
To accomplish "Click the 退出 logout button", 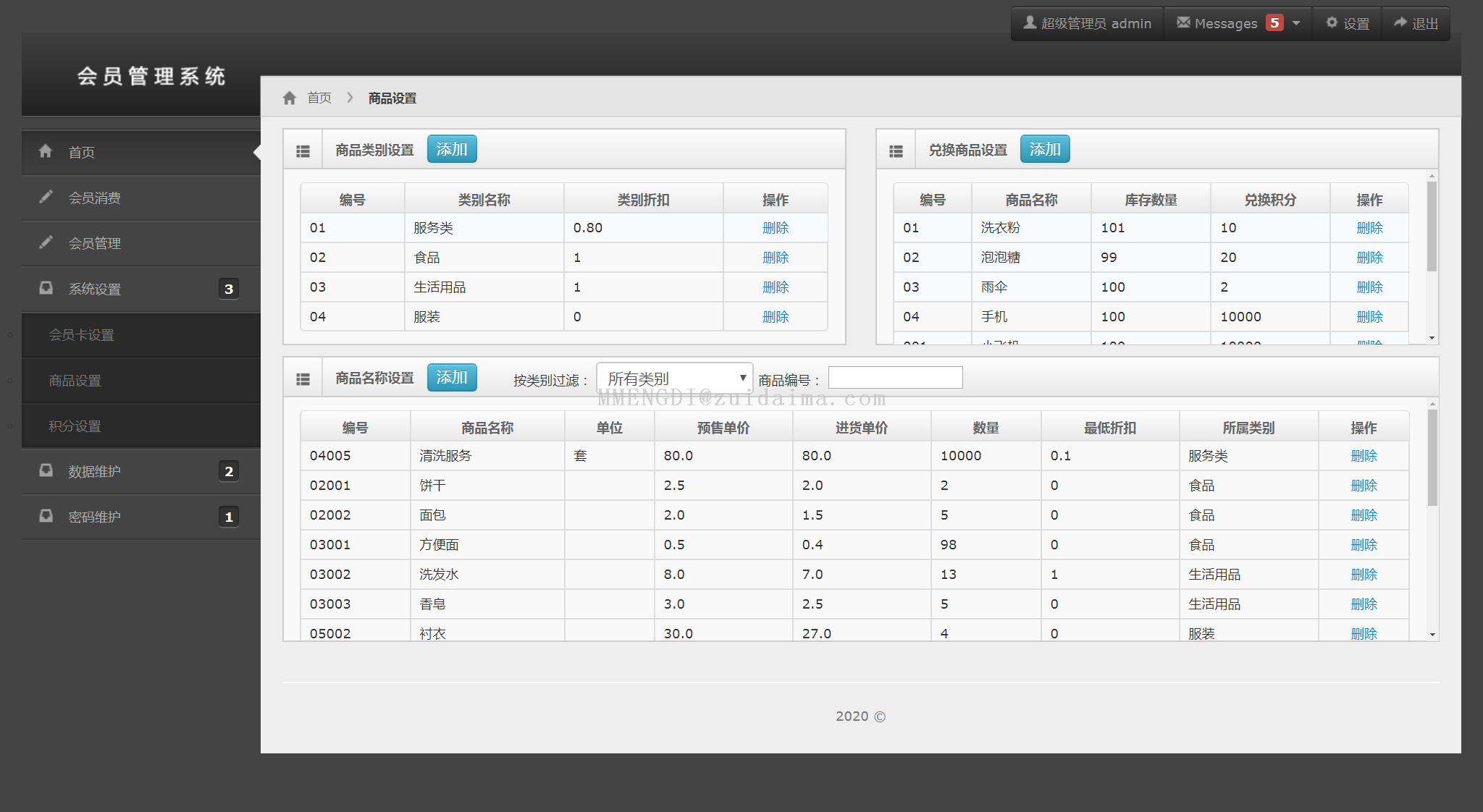I will (x=1416, y=23).
